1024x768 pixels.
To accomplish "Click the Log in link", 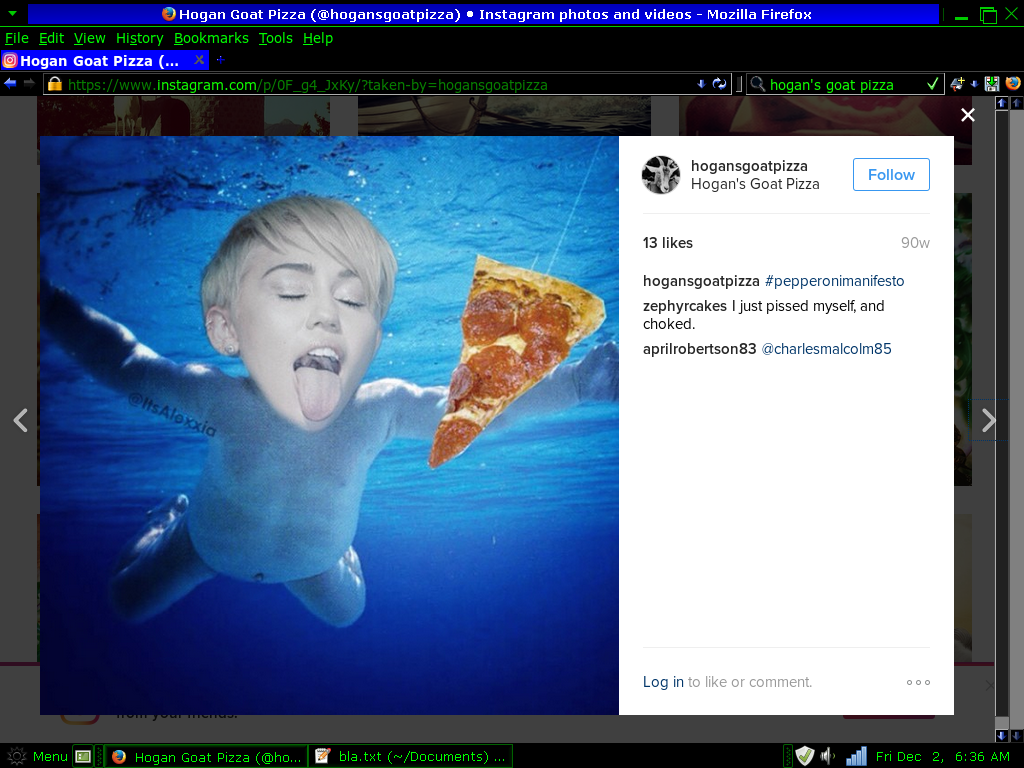I will click(663, 682).
